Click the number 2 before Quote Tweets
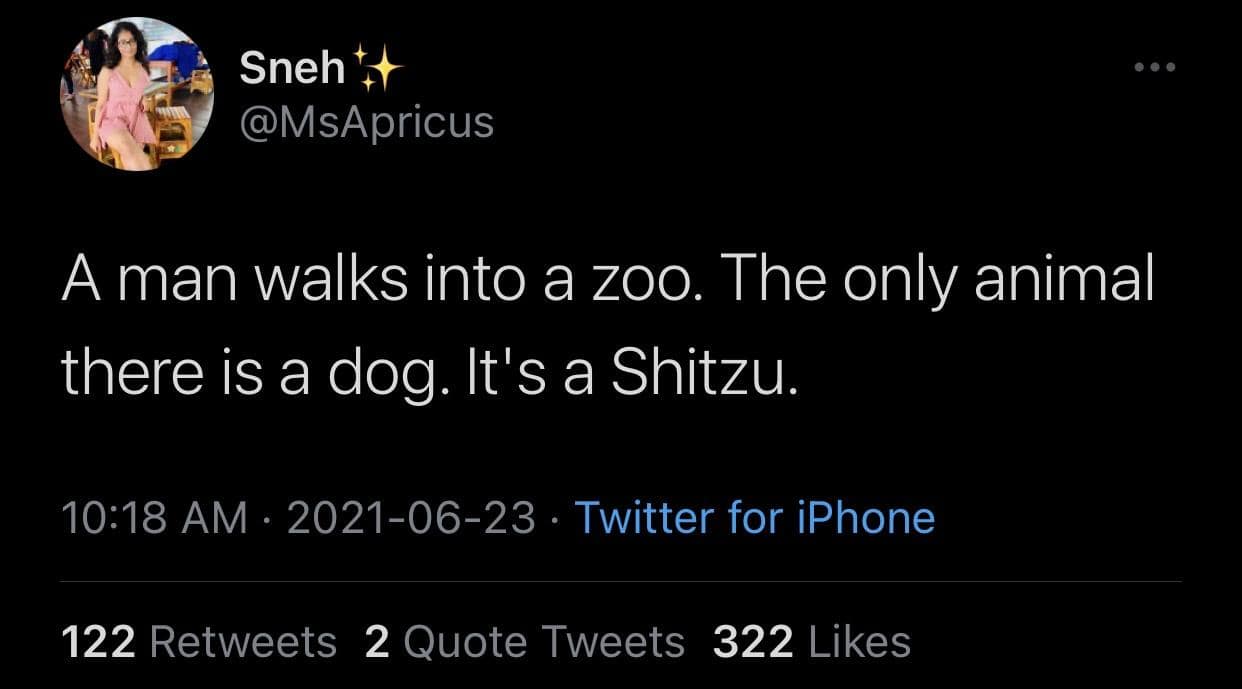The image size is (1242, 689). pyautogui.click(x=376, y=641)
